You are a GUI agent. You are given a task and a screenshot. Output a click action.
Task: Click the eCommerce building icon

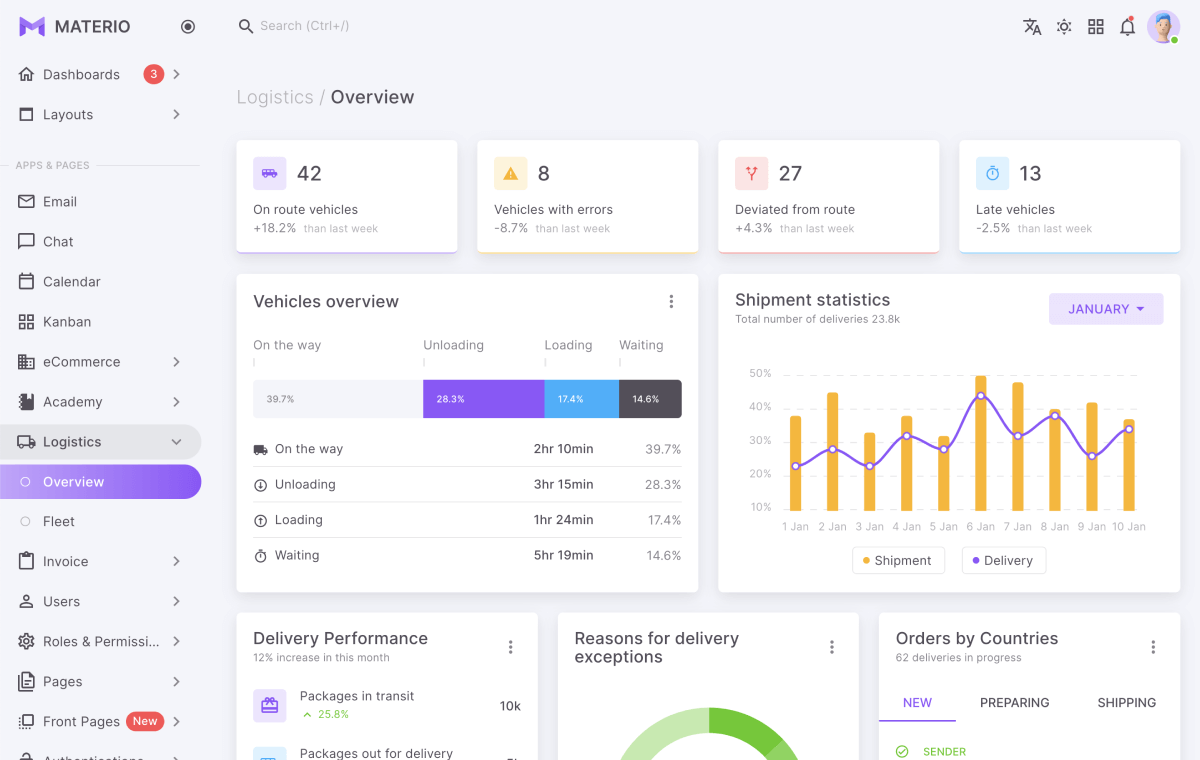pos(26,361)
